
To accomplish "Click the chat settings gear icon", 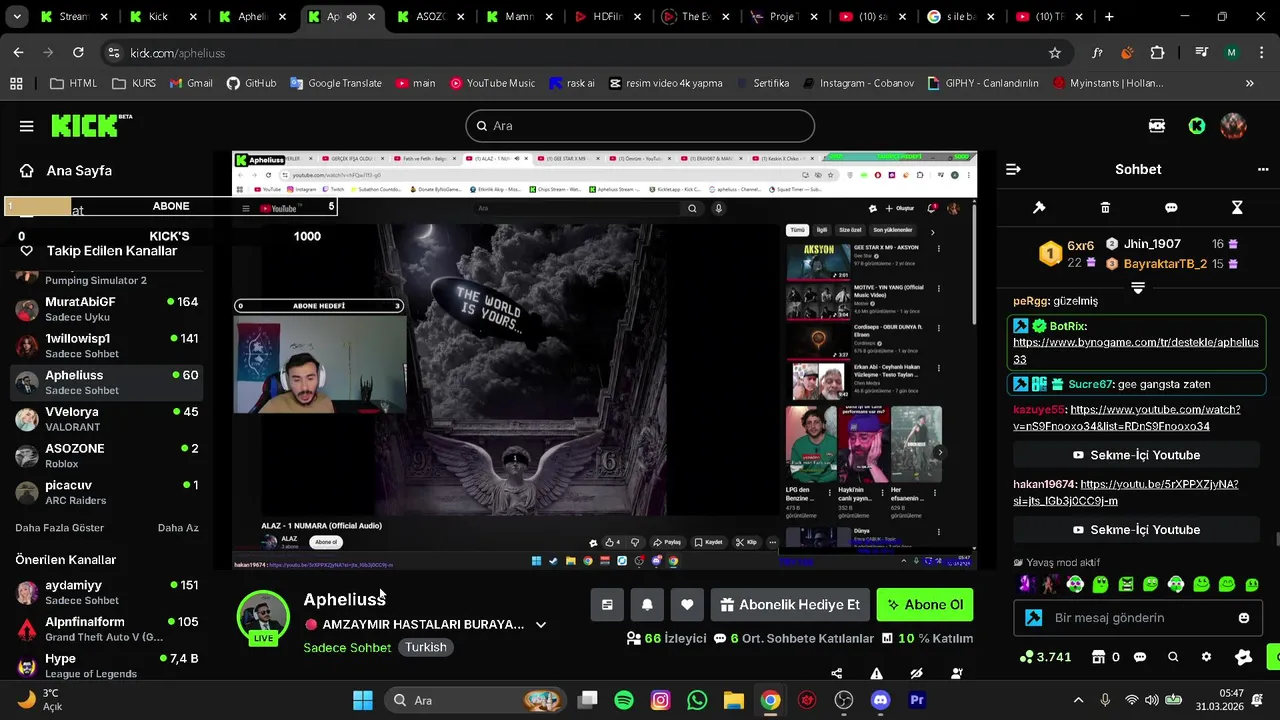I will pyautogui.click(x=1206, y=657).
